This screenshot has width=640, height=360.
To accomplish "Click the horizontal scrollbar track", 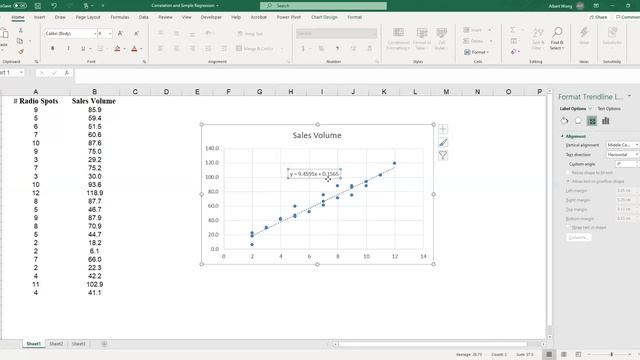I will pyautogui.click(x=433, y=344).
